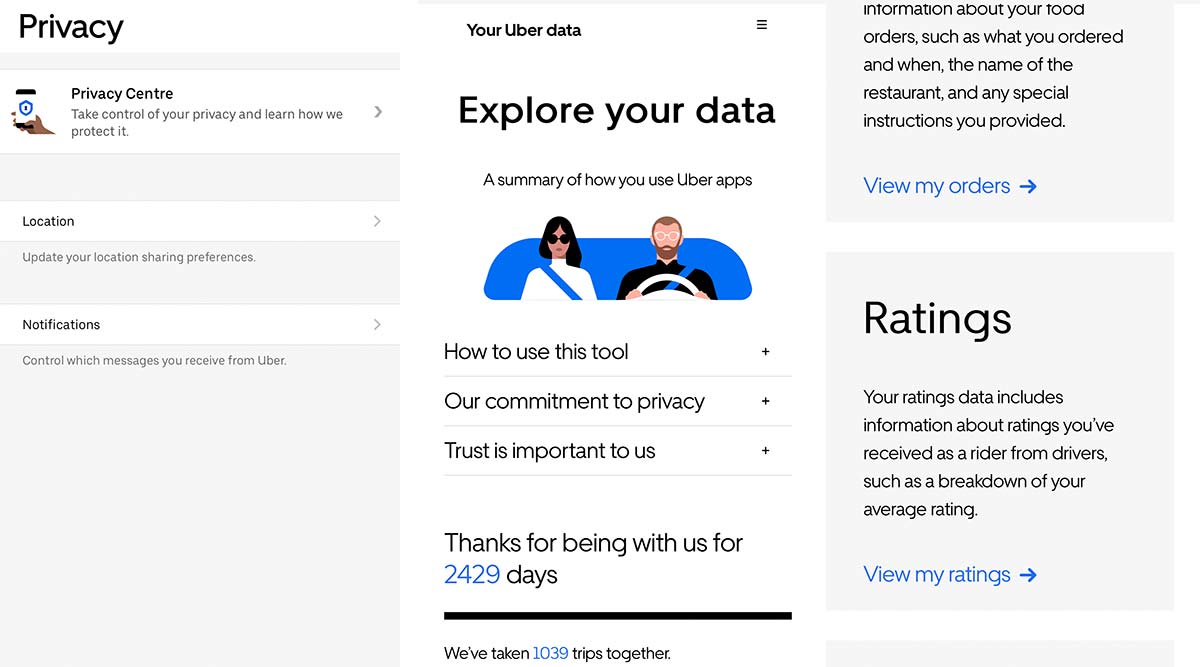Click the arrow next to View my orders
Screen dimensions: 1200x667
[x=1028, y=186]
